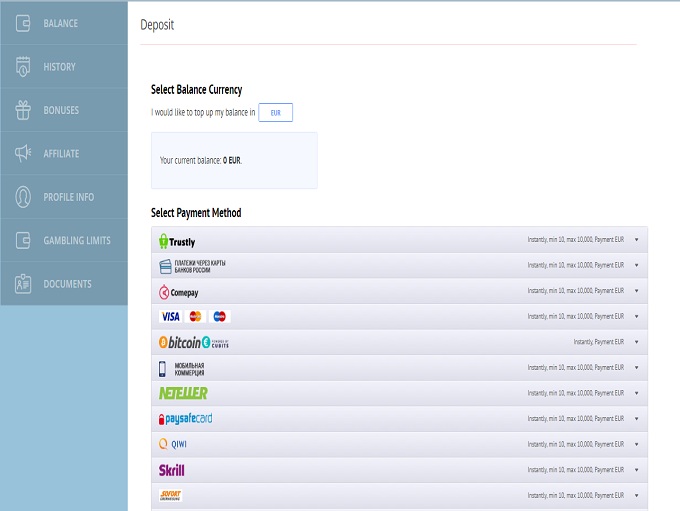Select the Comepay payment logo
The height and width of the screenshot is (511, 680).
coord(178,292)
